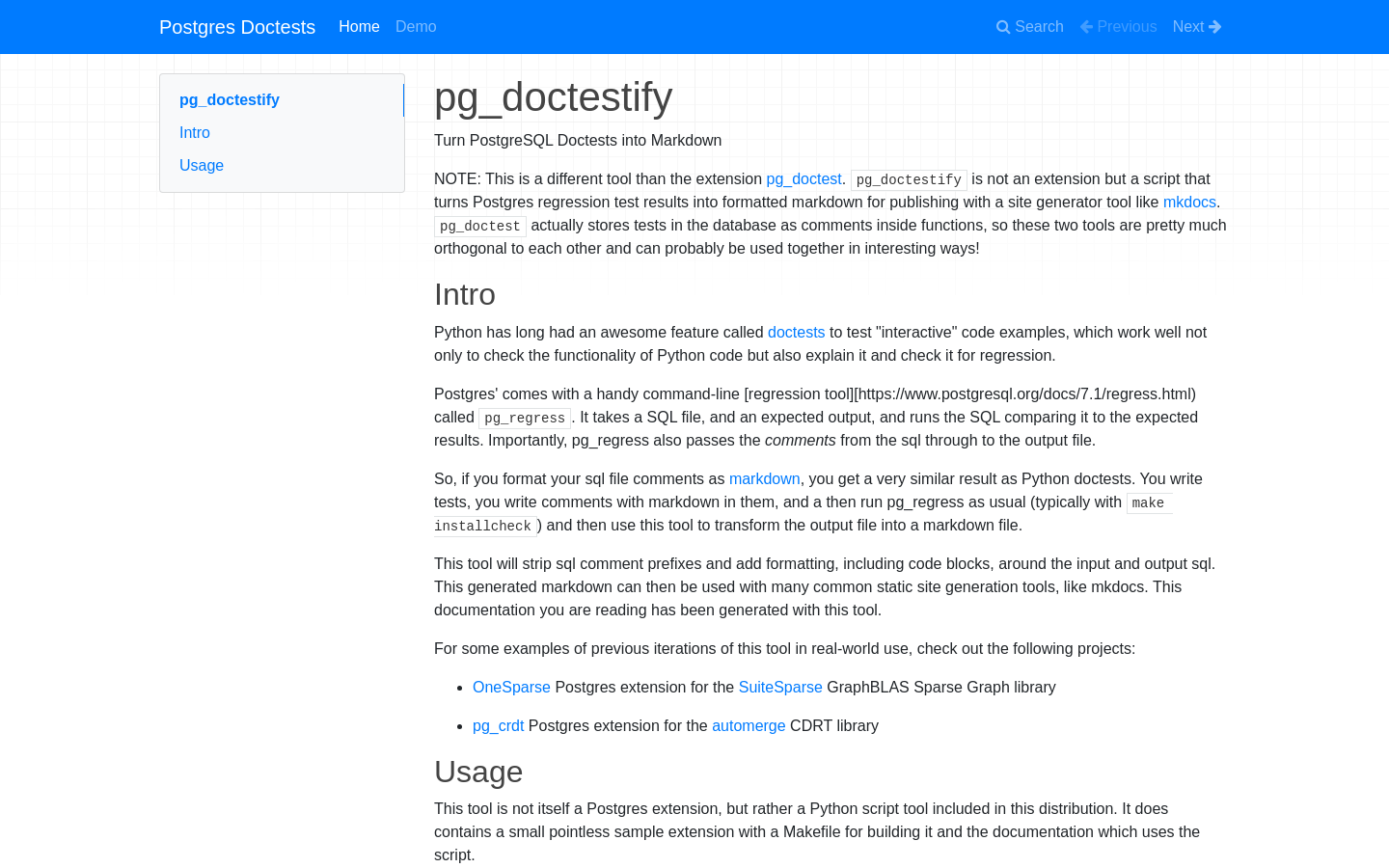Screen dimensions: 1389x868
Task: Click 'Turn PostgreSQL Doctests into Markdown' subtitle
Action: (578, 141)
